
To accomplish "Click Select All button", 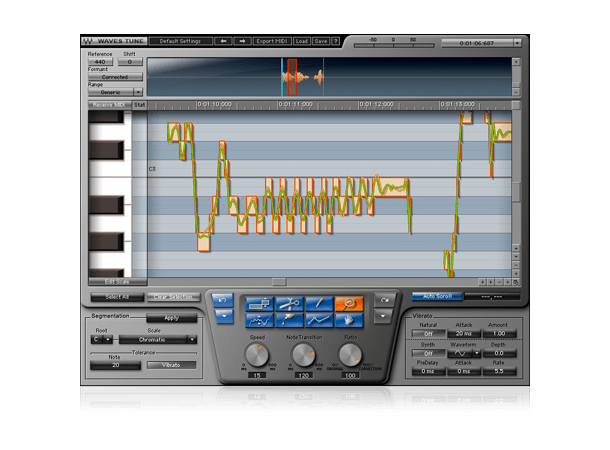I will [117, 297].
